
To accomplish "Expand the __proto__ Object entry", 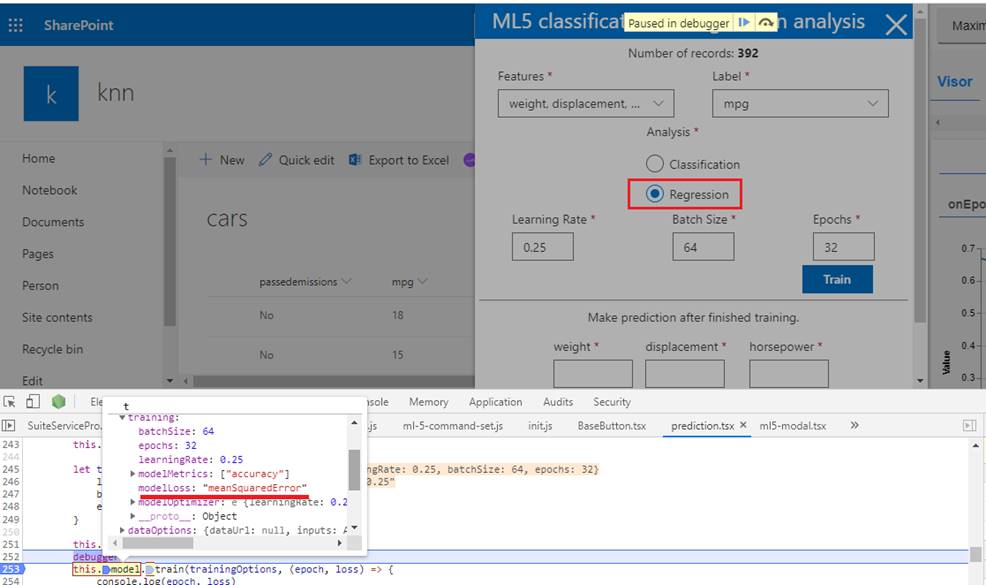I will coord(133,516).
